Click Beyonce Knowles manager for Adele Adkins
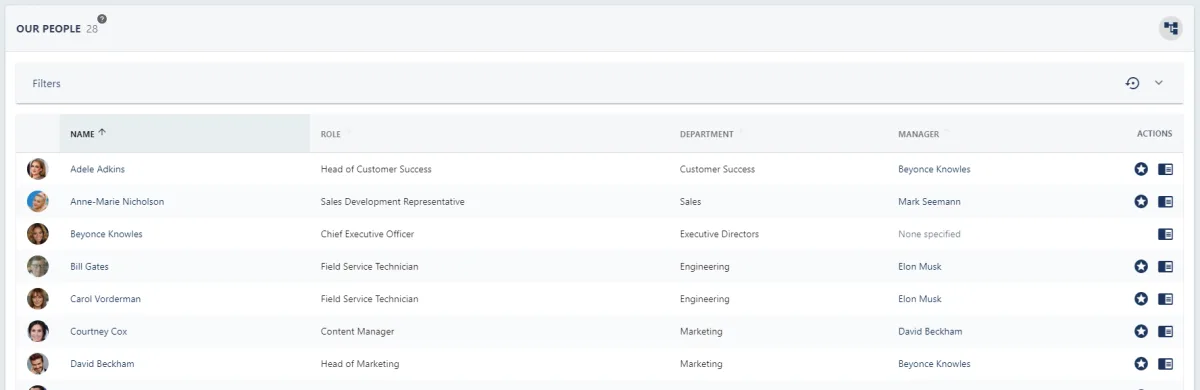1200x390 pixels. click(934, 169)
